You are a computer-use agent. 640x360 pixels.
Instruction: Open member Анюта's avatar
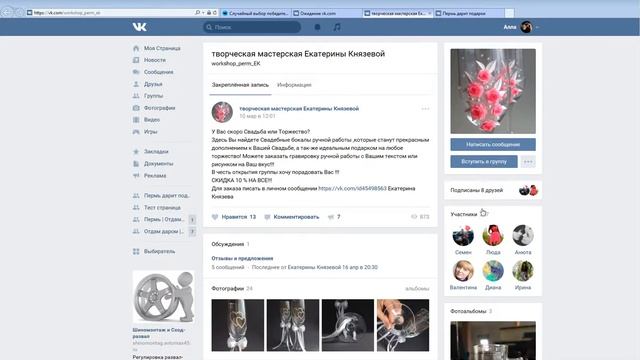pyautogui.click(x=523, y=236)
